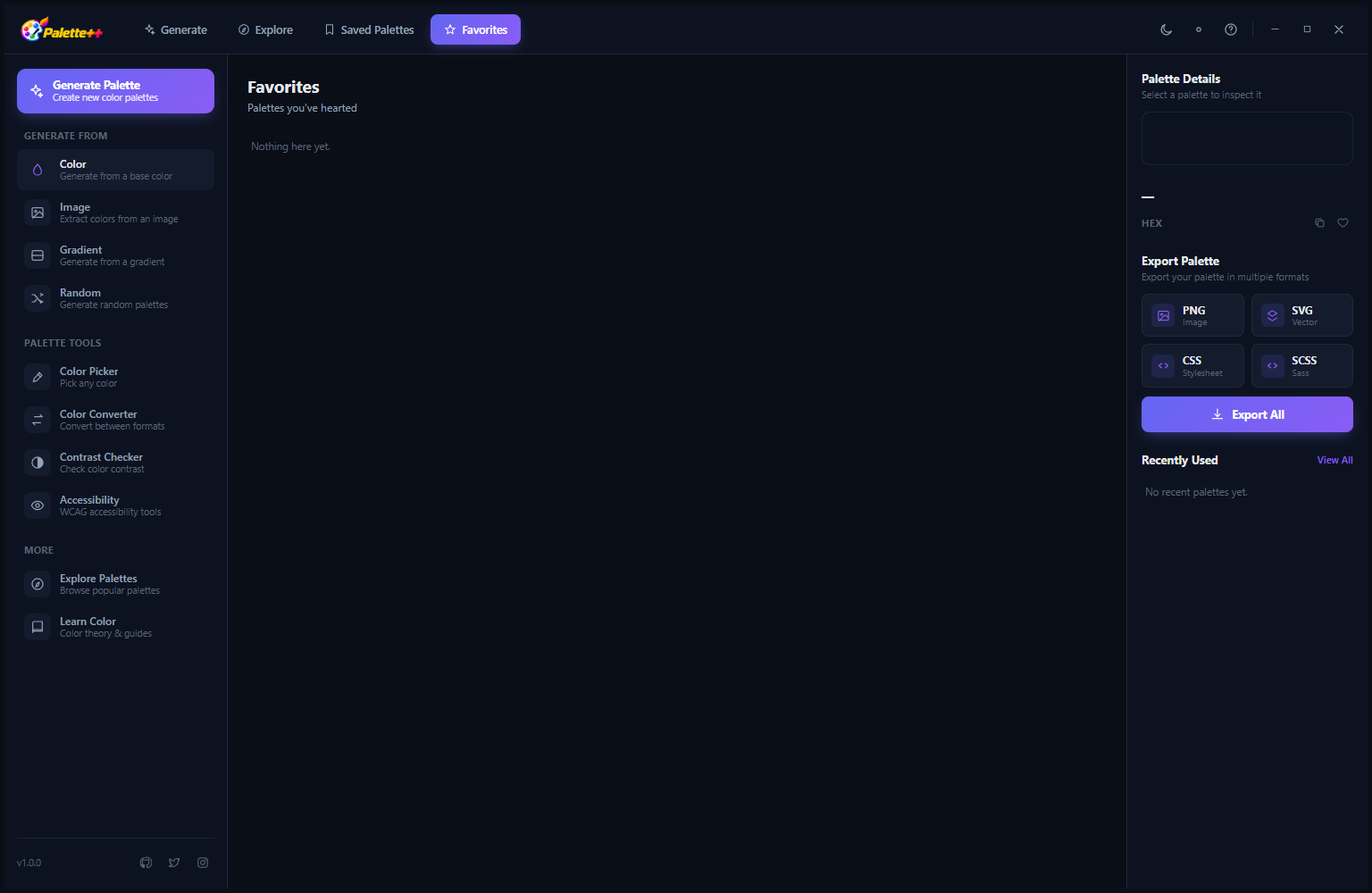Screen dimensions: 1372x893
Task: Click the Export All button
Action: point(1247,414)
